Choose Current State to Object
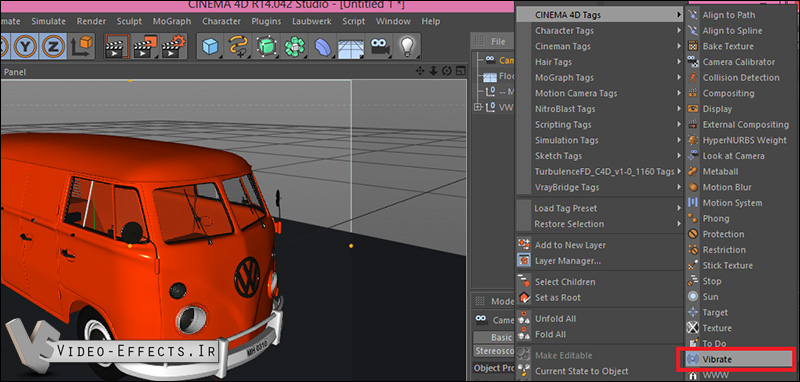Image resolution: width=800 pixels, height=382 pixels. point(600,371)
